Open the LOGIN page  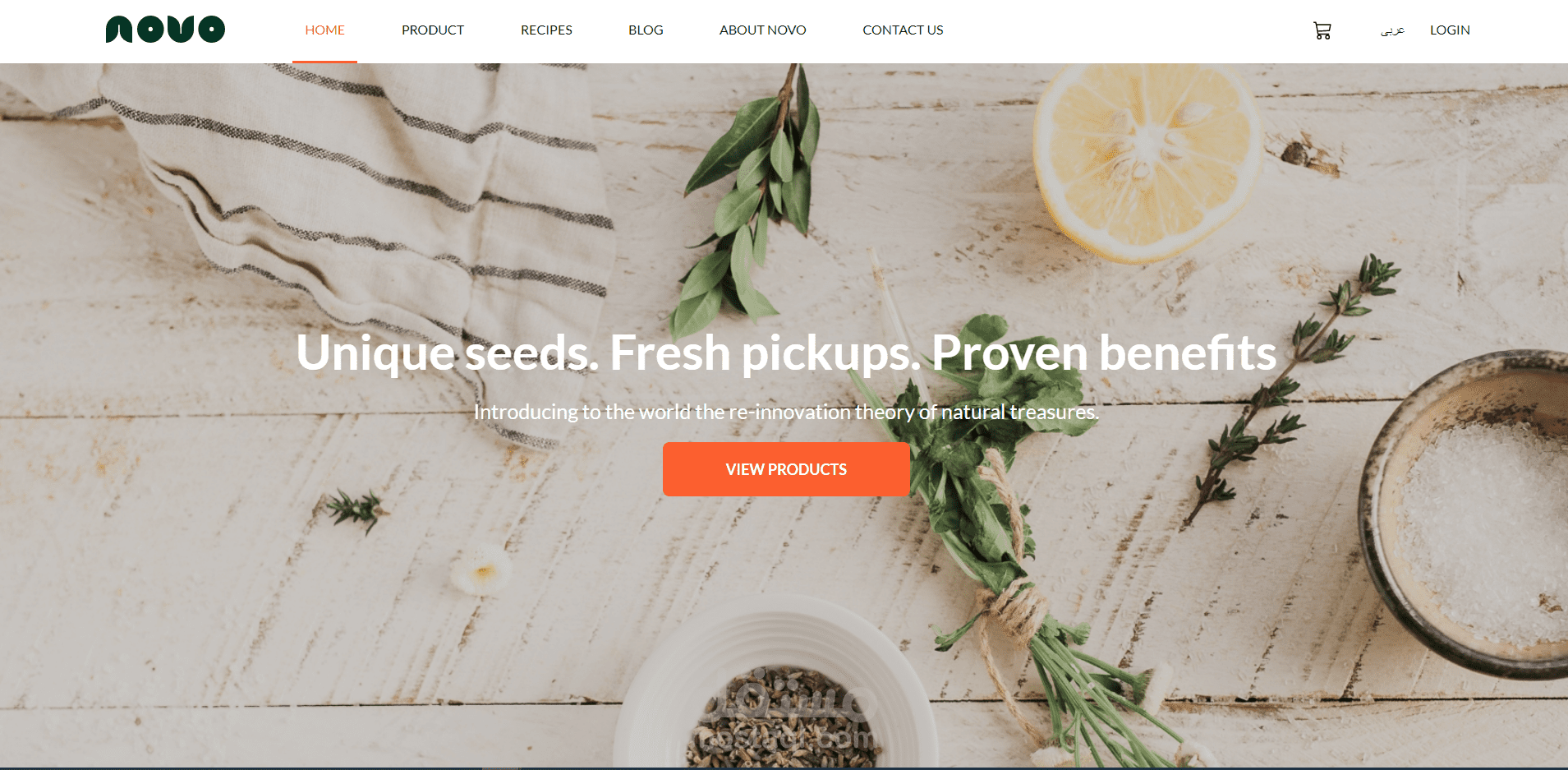tap(1450, 30)
